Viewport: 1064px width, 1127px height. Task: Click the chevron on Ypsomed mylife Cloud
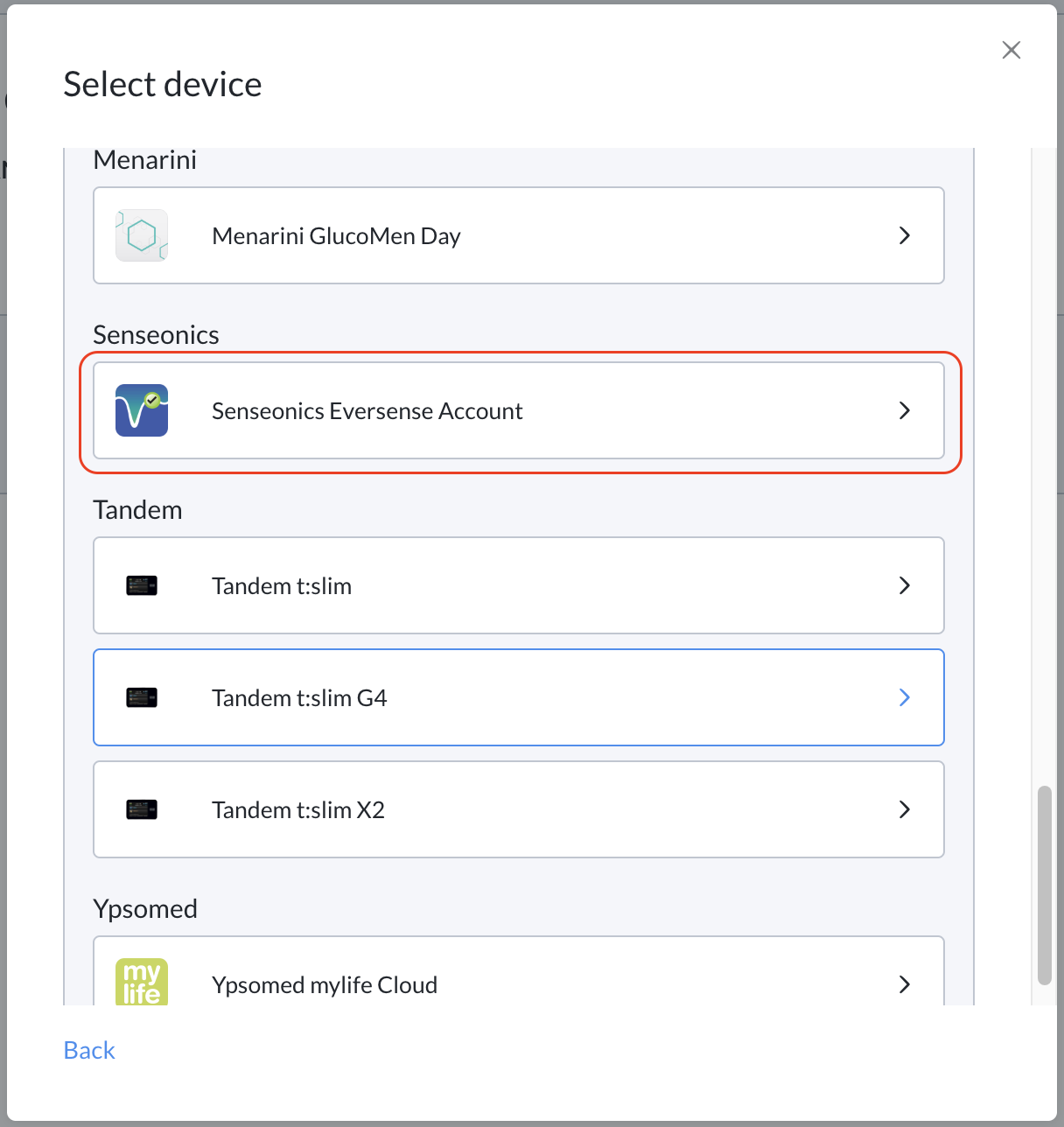click(905, 984)
